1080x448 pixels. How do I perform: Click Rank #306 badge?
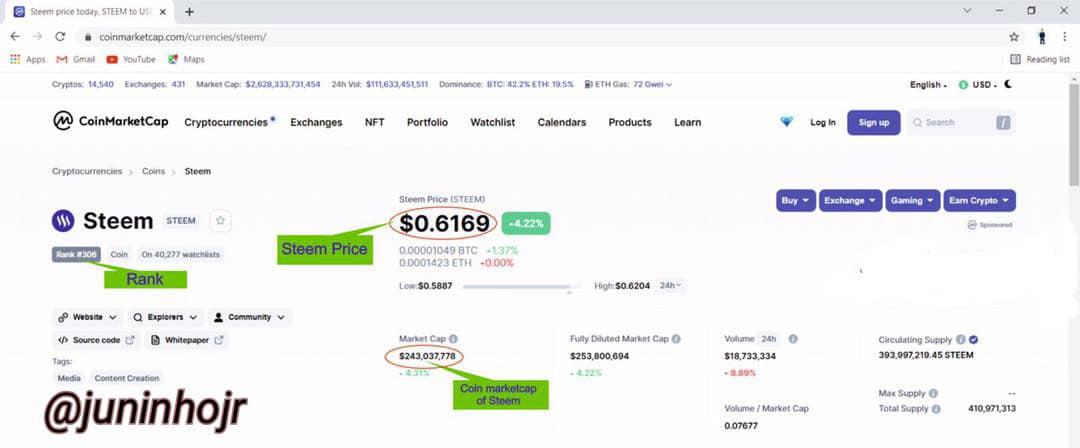coord(76,254)
